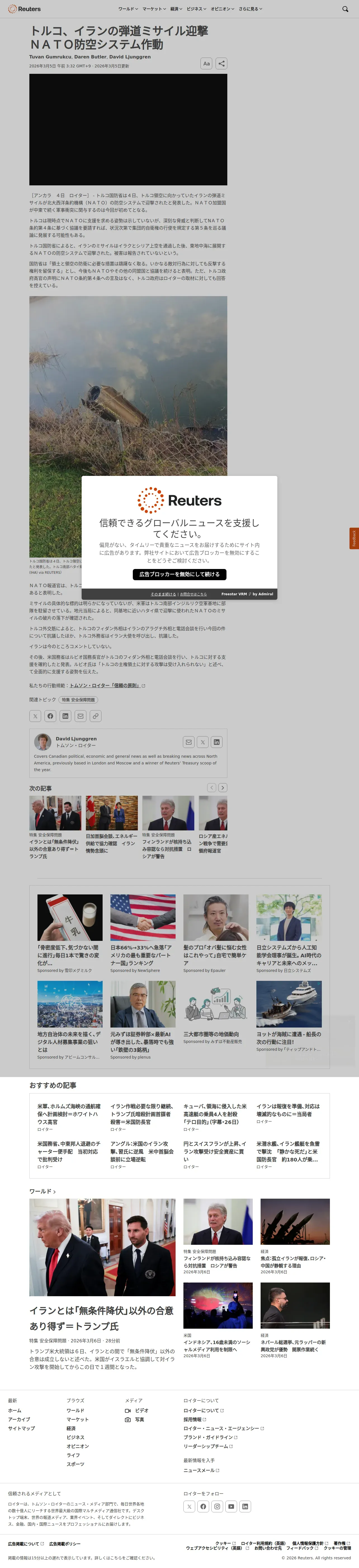
Task: Follow Reuters on LinkedIn in footer
Action: [x=245, y=1506]
